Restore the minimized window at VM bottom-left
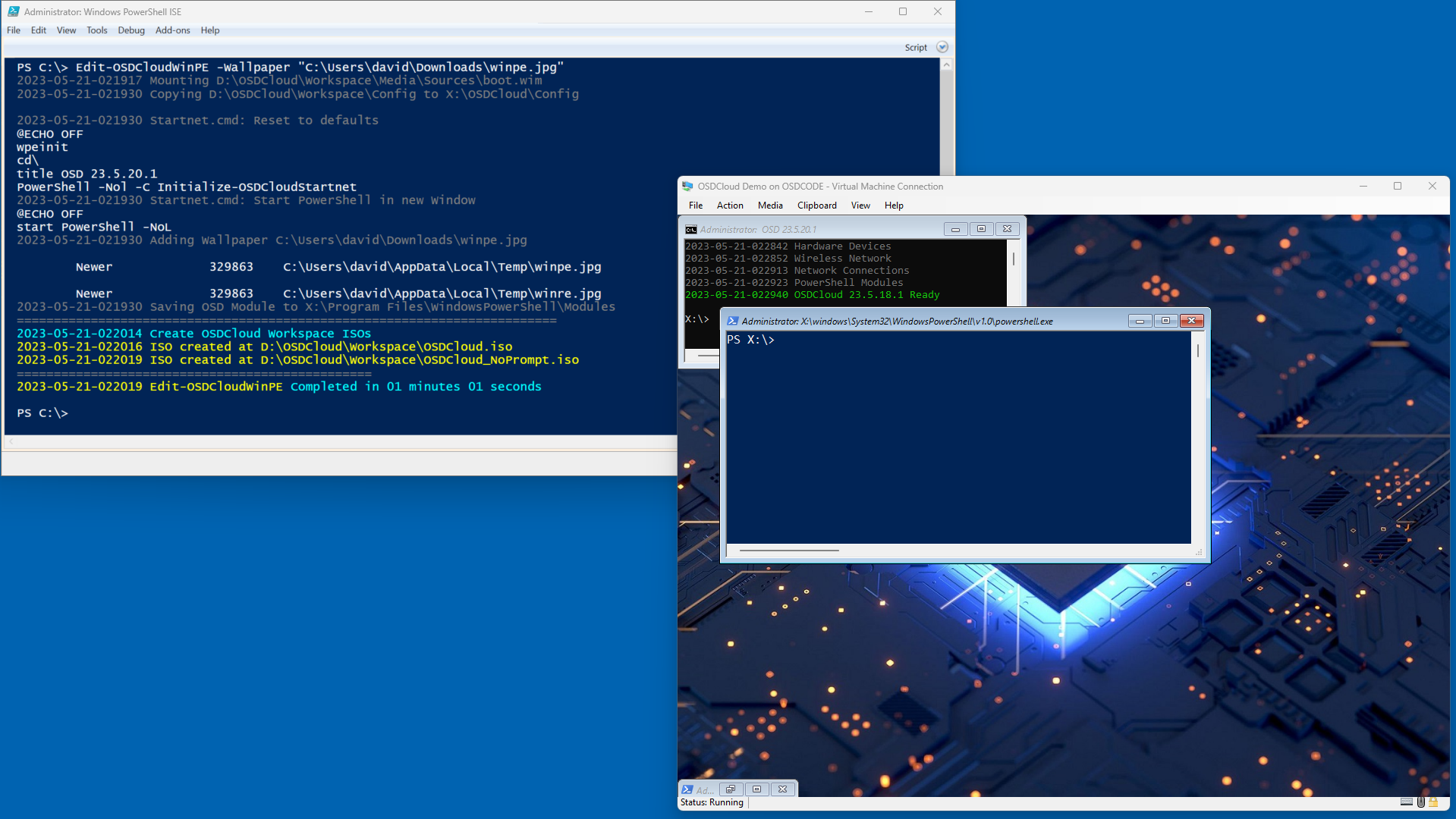This screenshot has width=1456, height=819. coord(731,789)
